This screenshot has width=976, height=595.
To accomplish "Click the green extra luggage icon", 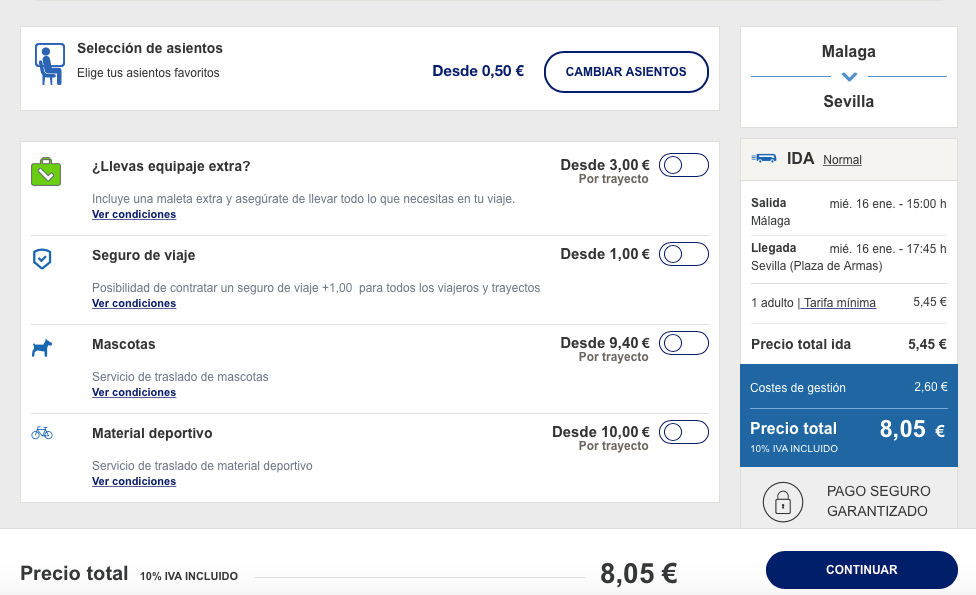I will point(46,172).
